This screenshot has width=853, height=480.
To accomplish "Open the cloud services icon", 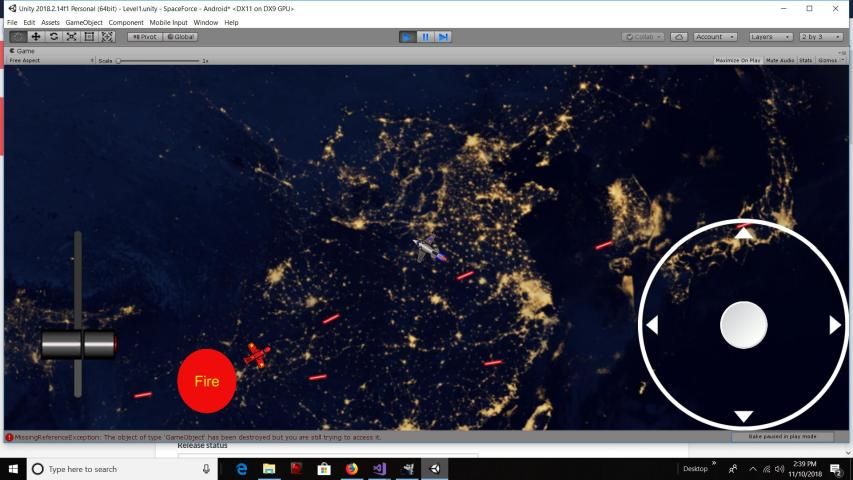I will [679, 37].
